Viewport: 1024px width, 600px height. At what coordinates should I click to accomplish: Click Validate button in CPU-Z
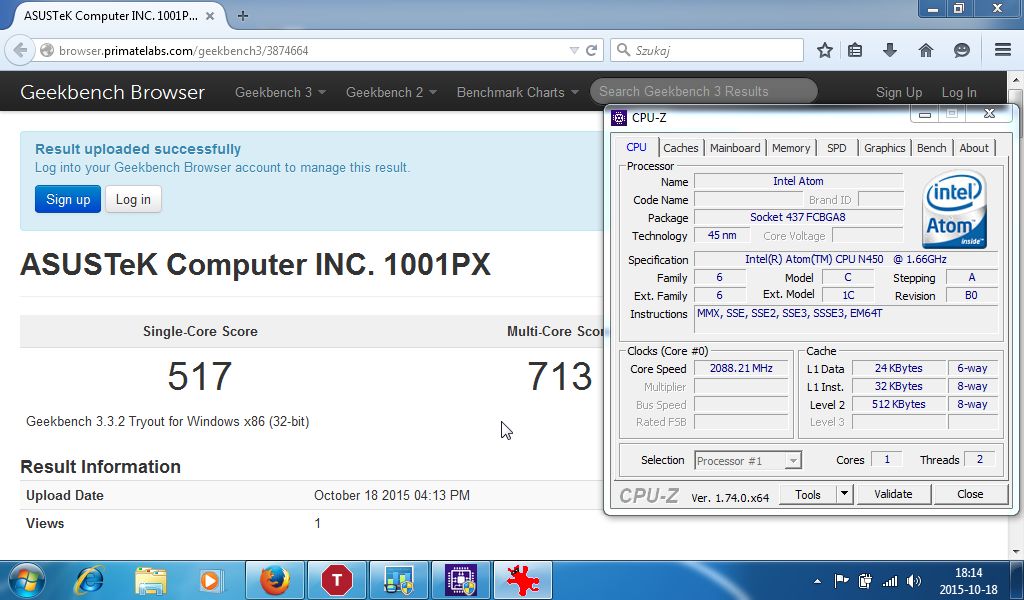893,494
